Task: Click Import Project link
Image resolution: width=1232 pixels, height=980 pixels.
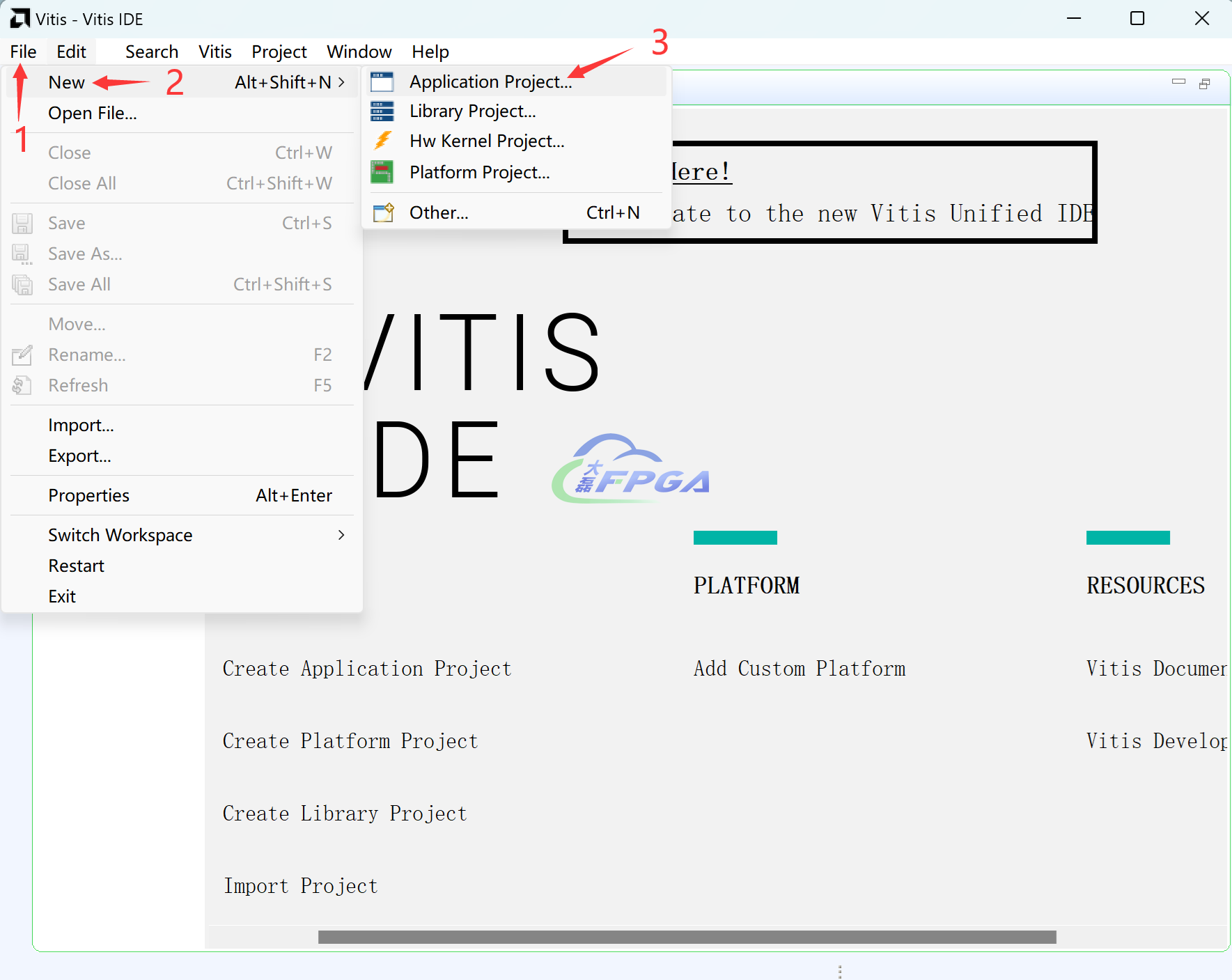Action: click(x=300, y=886)
